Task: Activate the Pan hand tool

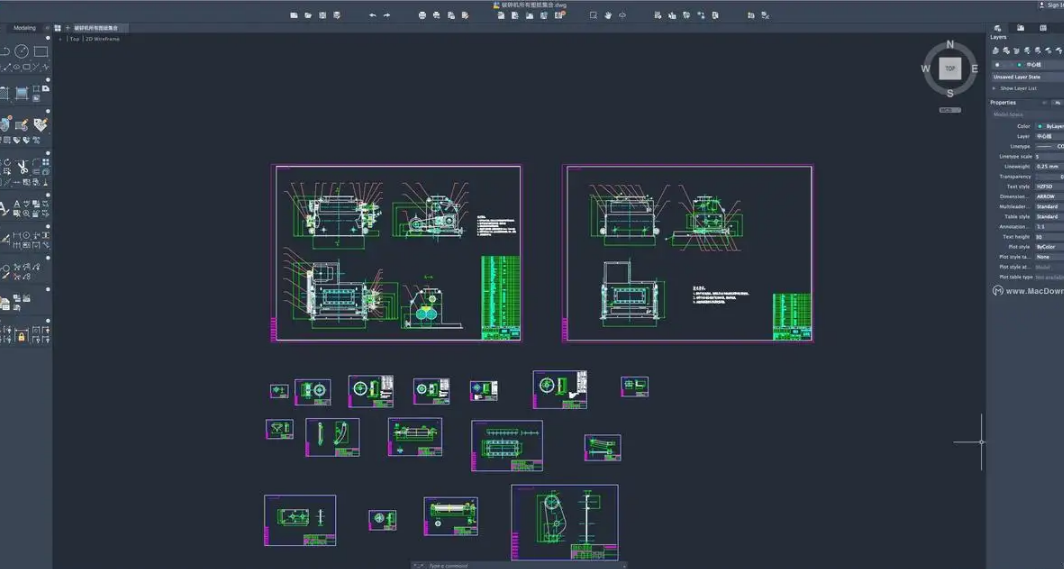Action: pos(608,16)
